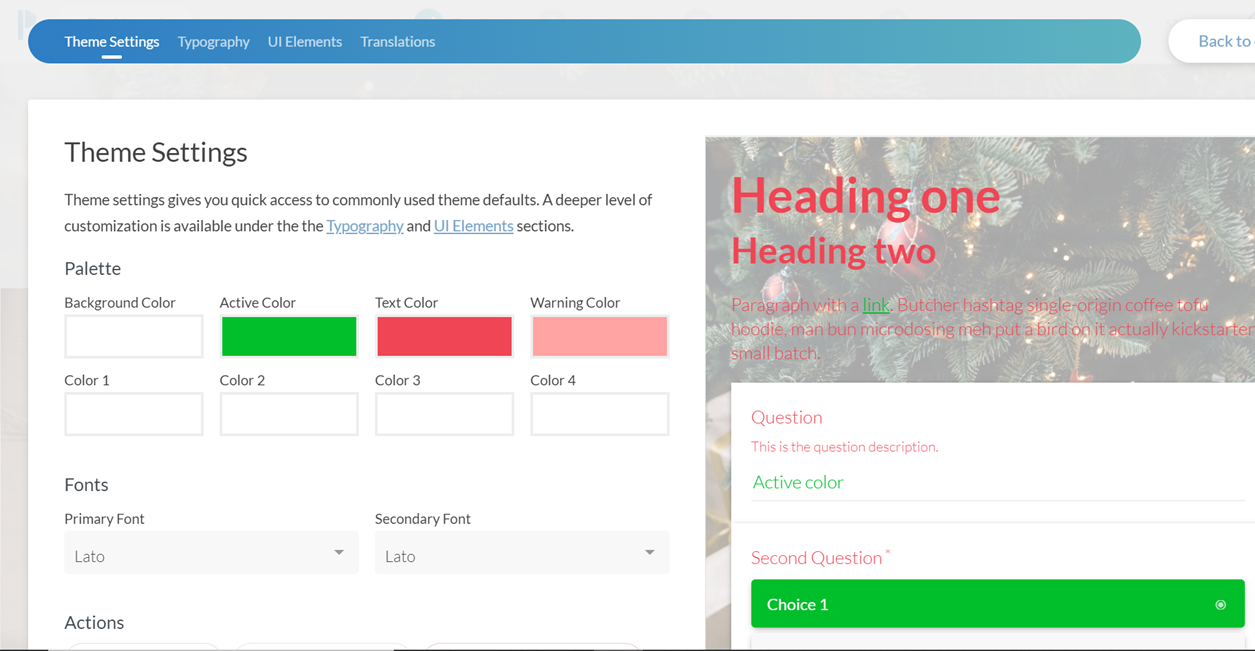
Task: Expand the Secondary Font dropdown
Action: pyautogui.click(x=521, y=553)
